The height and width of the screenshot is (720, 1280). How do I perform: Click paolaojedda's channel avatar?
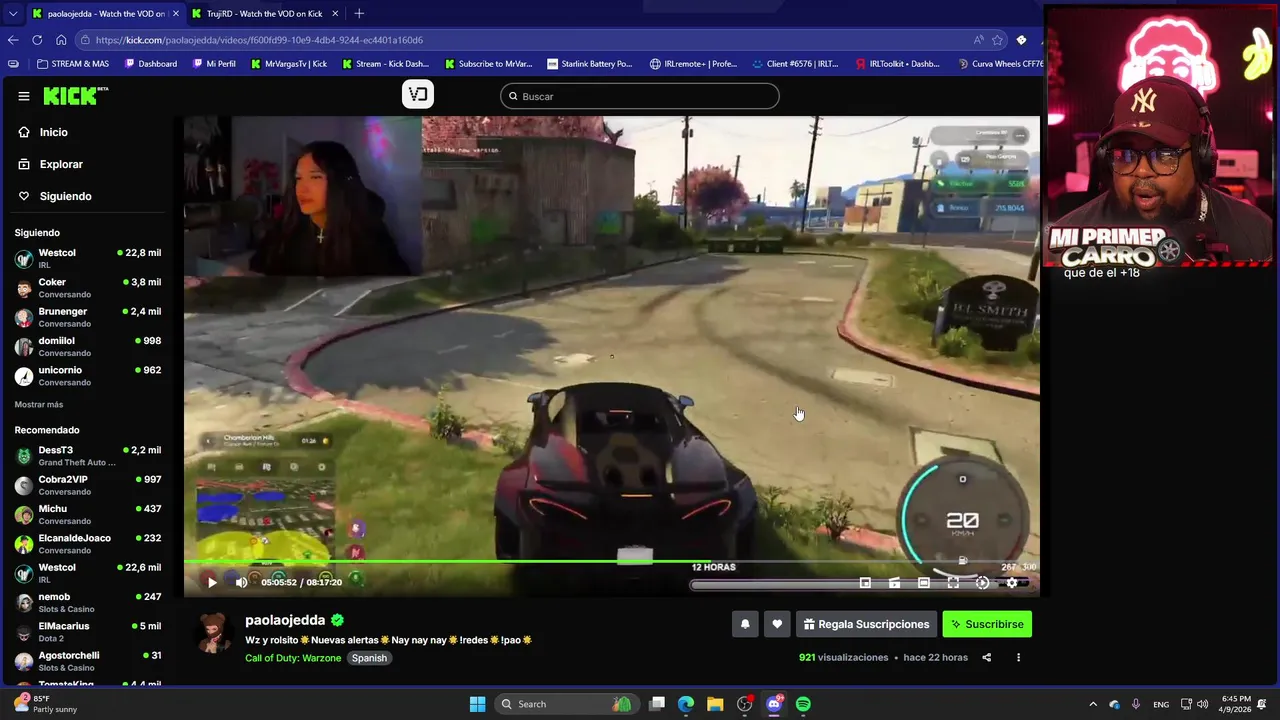[212, 632]
